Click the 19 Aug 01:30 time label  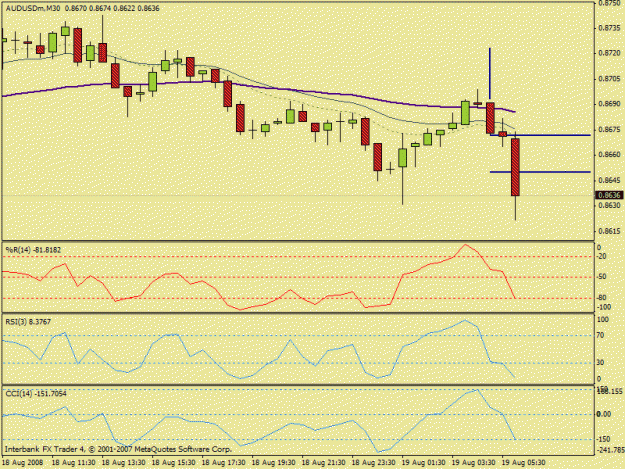(x=423, y=463)
